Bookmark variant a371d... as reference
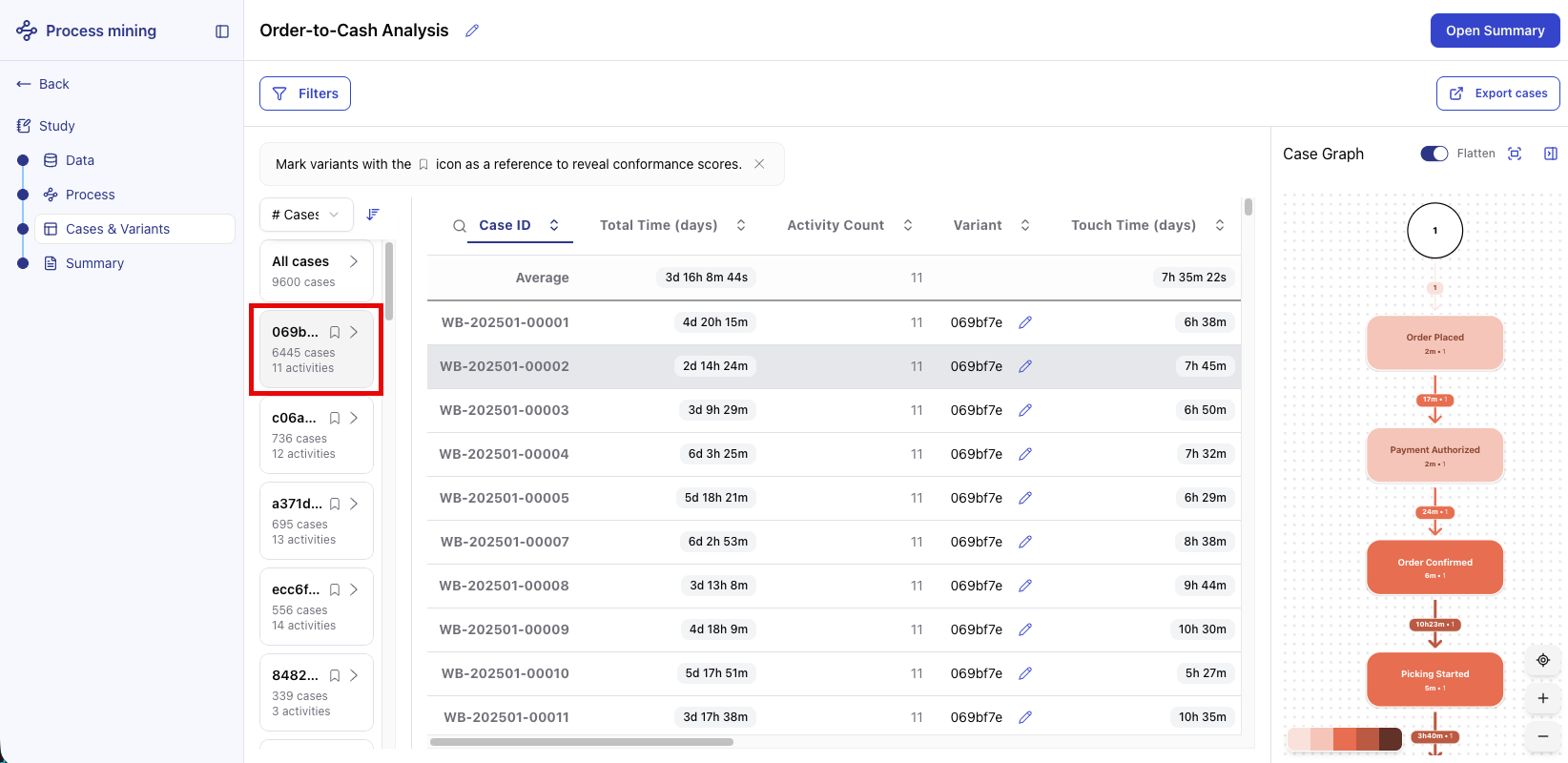1568x763 pixels. pos(335,504)
